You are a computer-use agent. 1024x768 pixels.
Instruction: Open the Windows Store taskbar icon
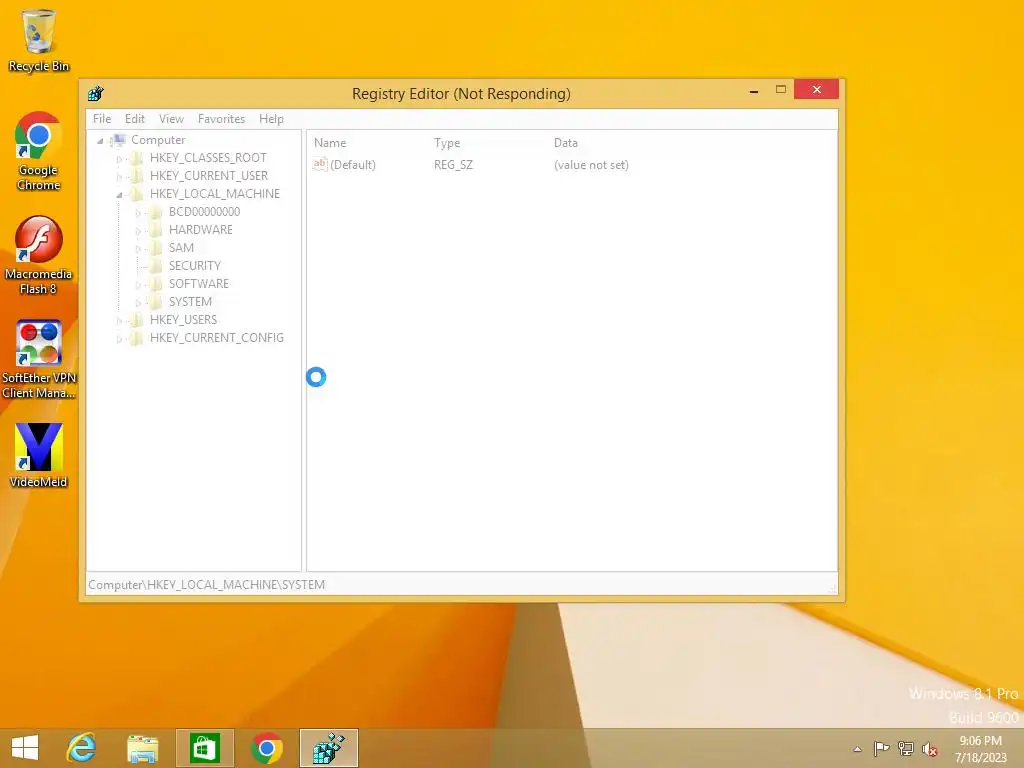[x=204, y=748]
